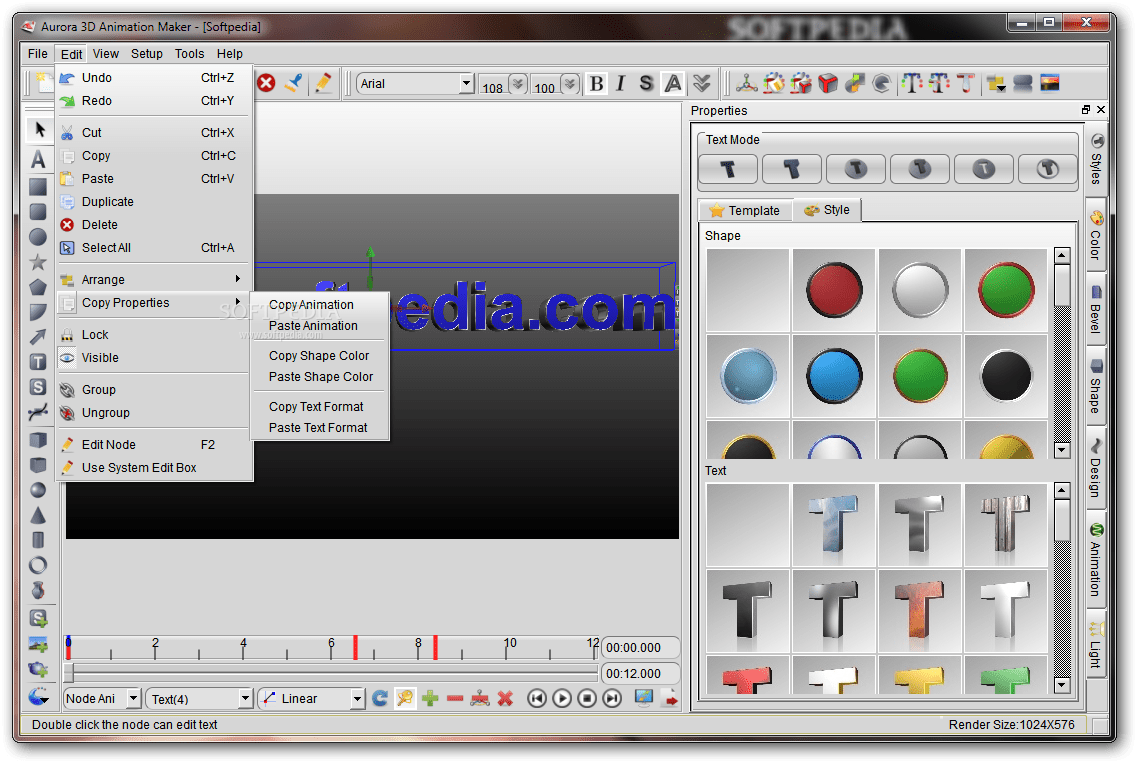Select the arrow pointer tool

coord(38,131)
